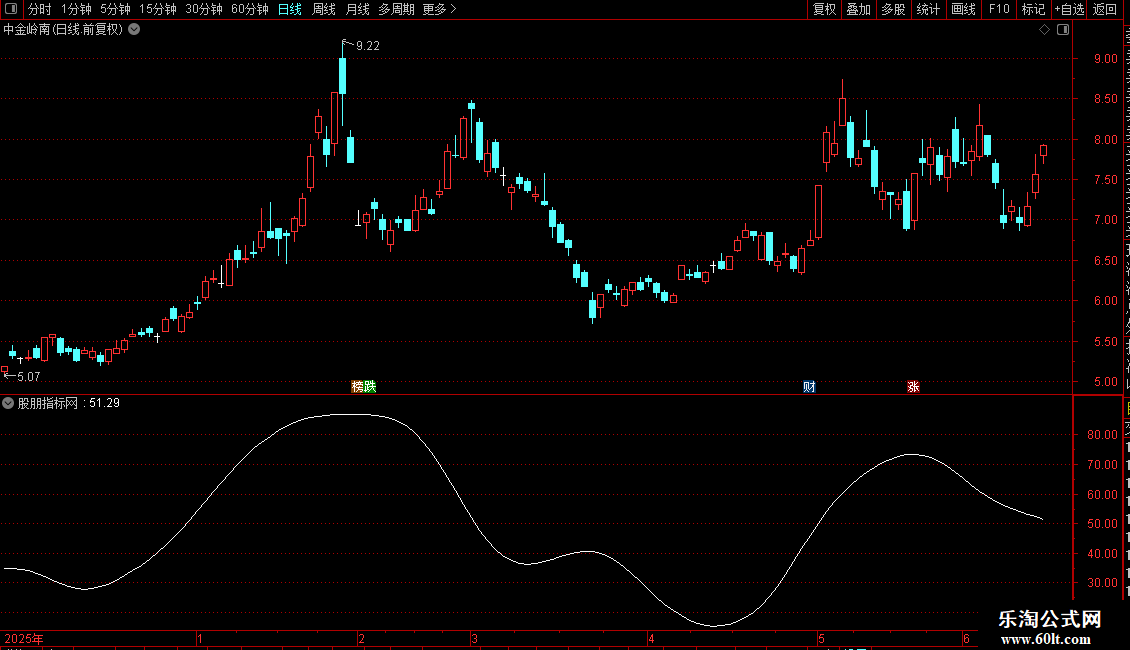
Task: Expand dropdown next to 中金岭南 title
Action: point(134,30)
